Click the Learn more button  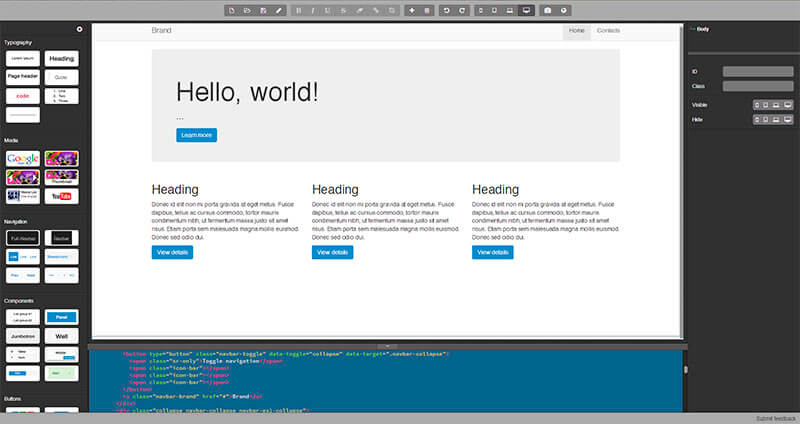(x=196, y=135)
